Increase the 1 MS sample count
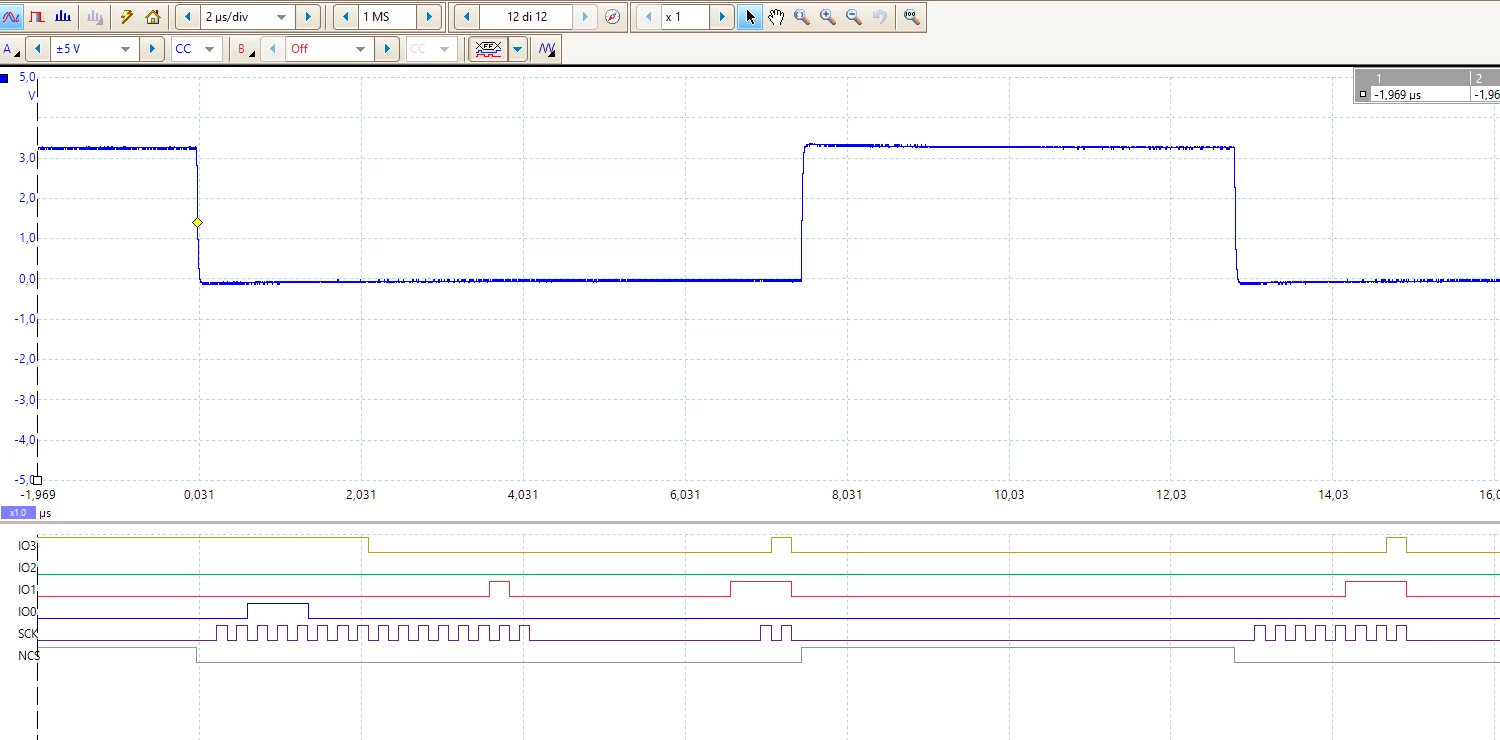The width and height of the screenshot is (1500, 740). pos(429,17)
